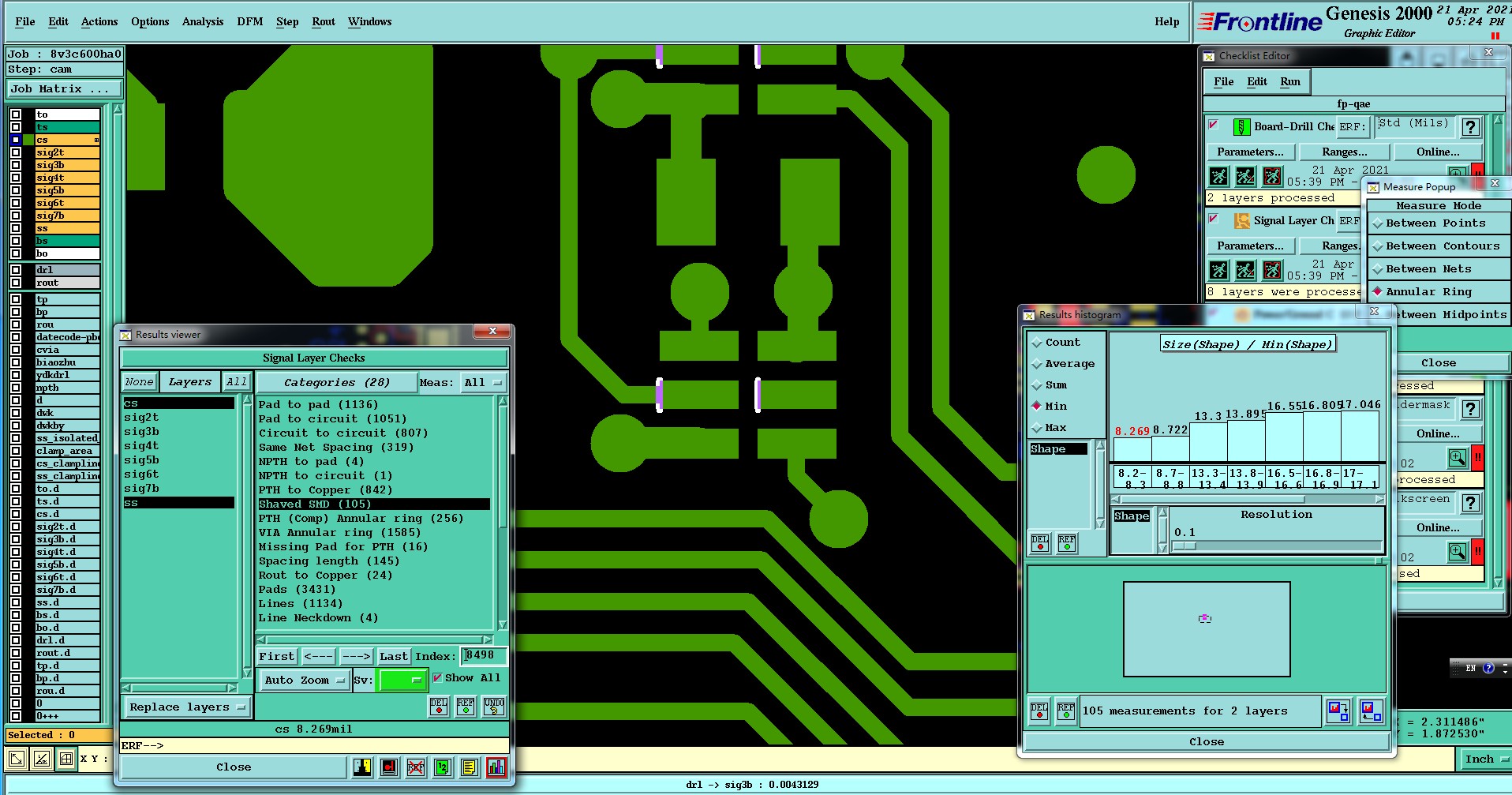Click the black and yellow silhouette icon
Viewport: 1512px width, 795px height.
(362, 767)
